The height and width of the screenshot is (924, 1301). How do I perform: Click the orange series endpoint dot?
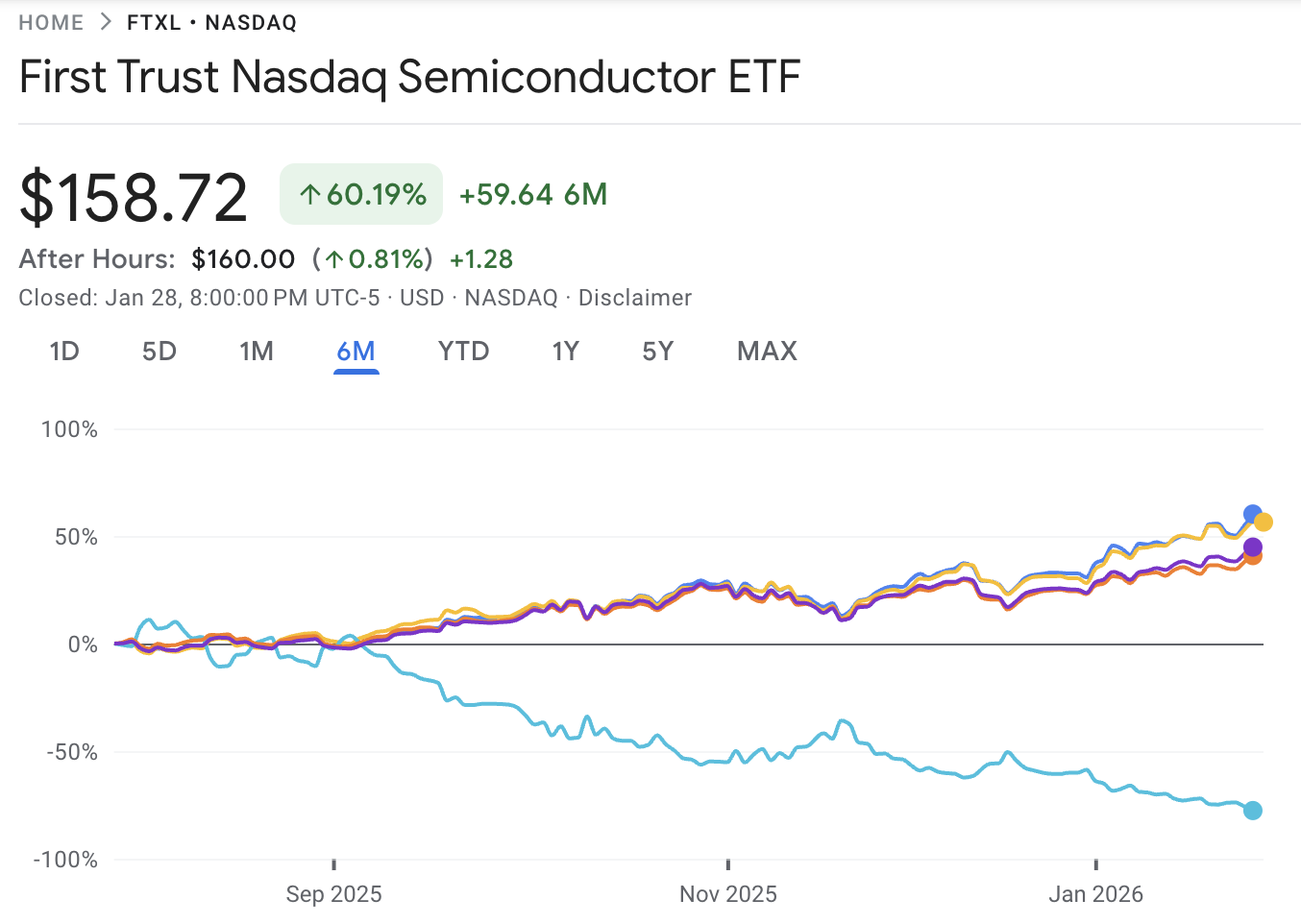(1253, 561)
